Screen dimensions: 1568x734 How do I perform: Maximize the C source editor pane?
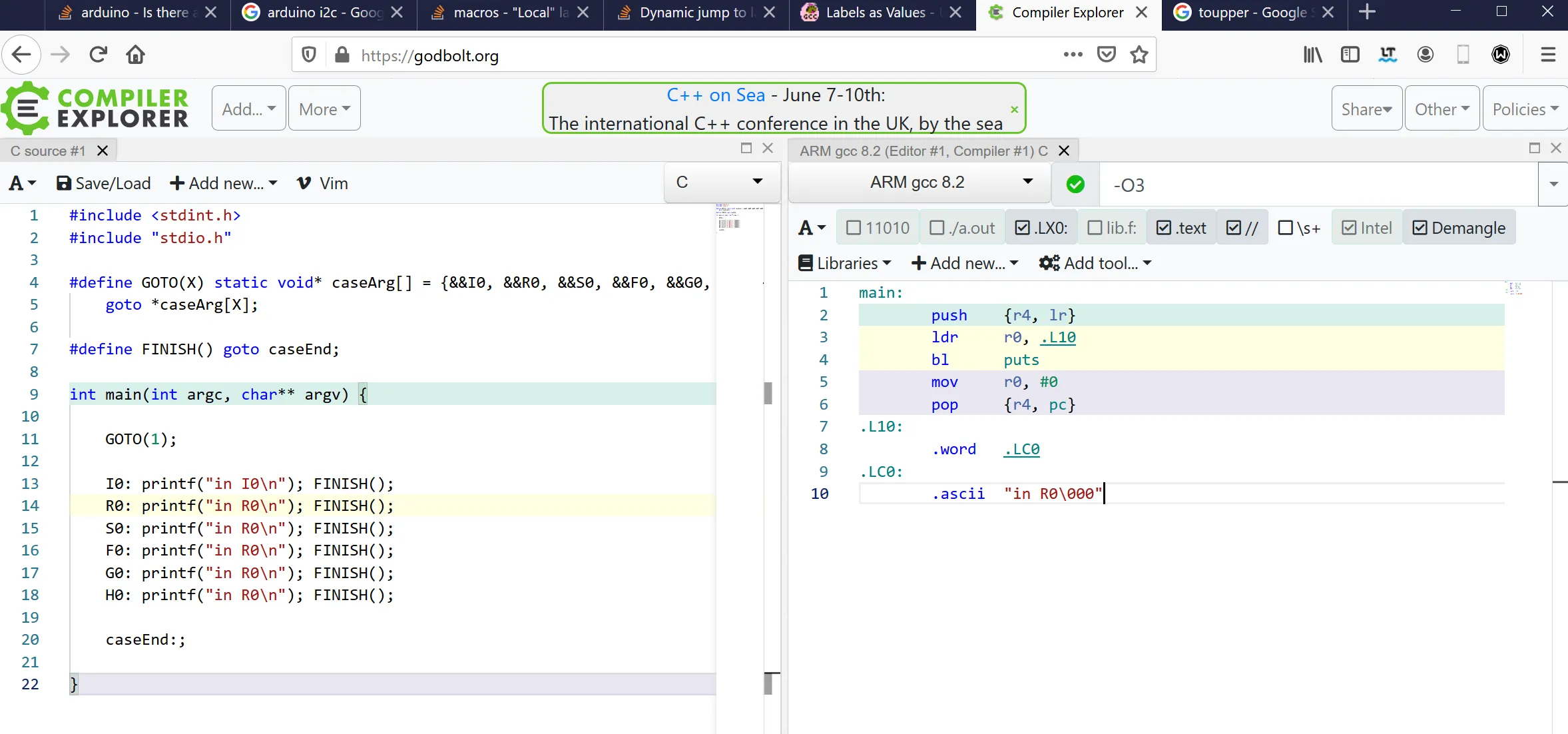click(746, 148)
